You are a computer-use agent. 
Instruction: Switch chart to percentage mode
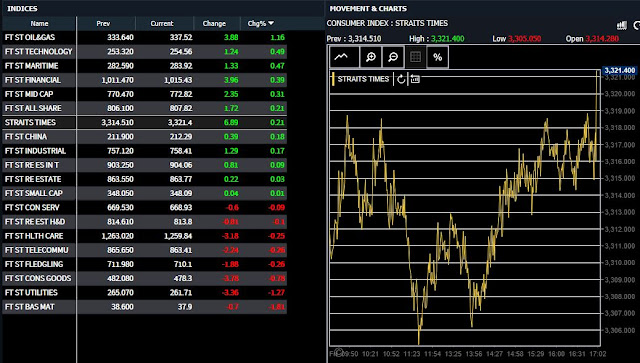click(438, 57)
